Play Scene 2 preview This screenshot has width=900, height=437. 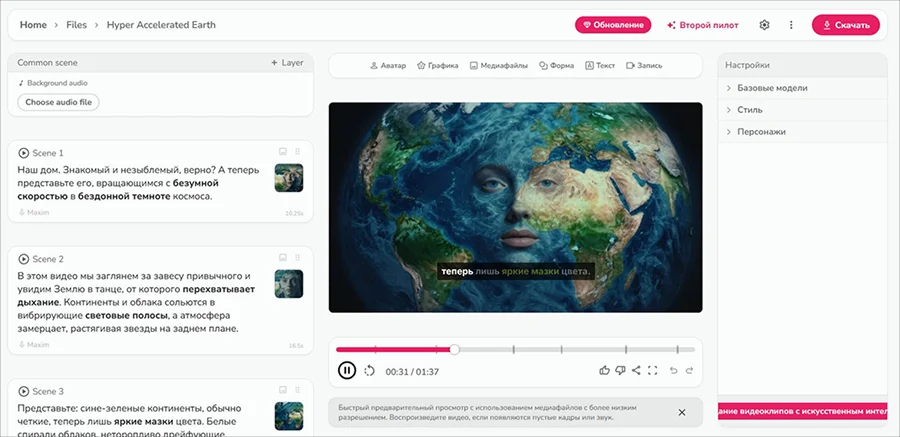[x=24, y=258]
